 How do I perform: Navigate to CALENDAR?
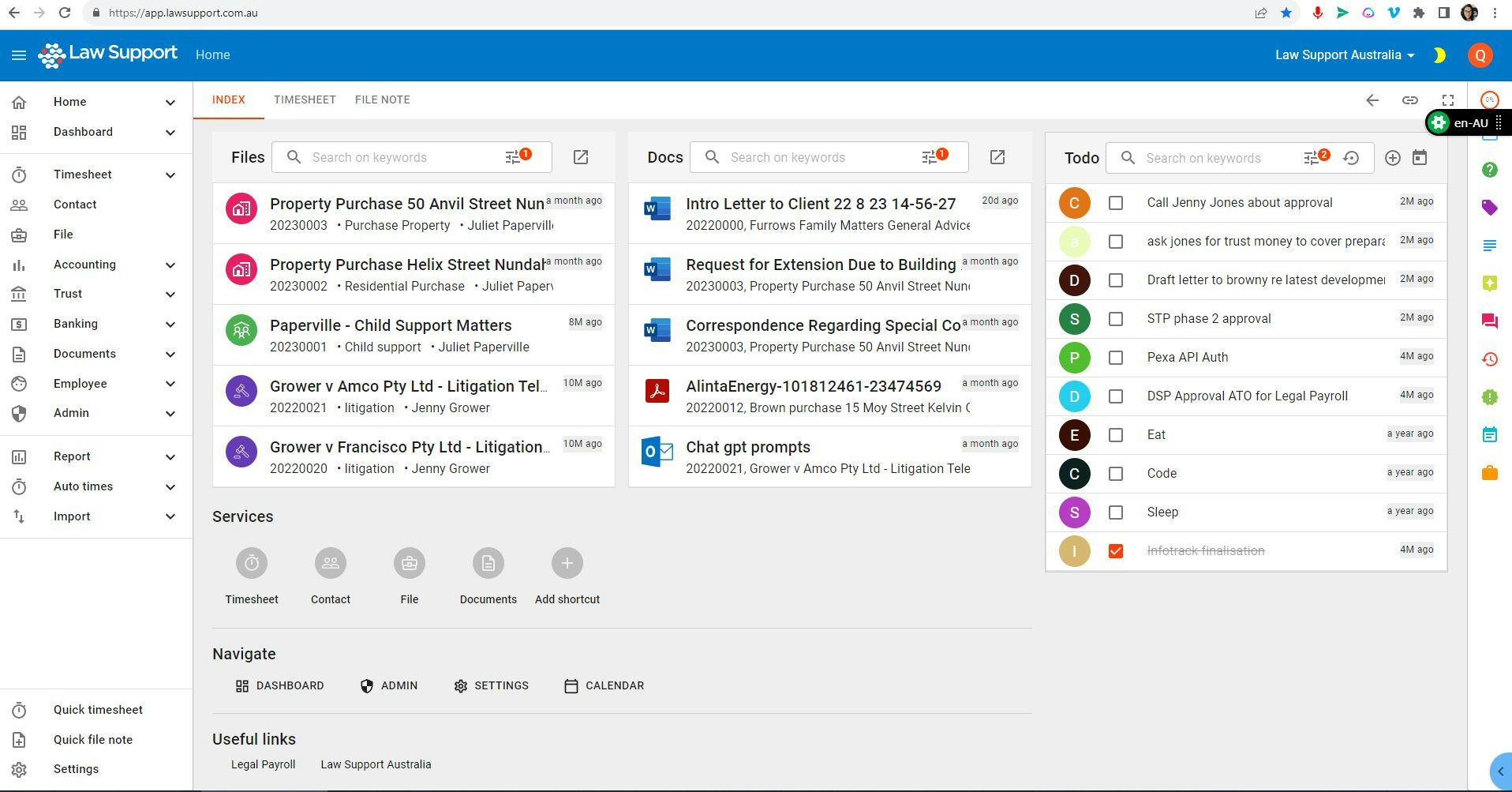604,685
